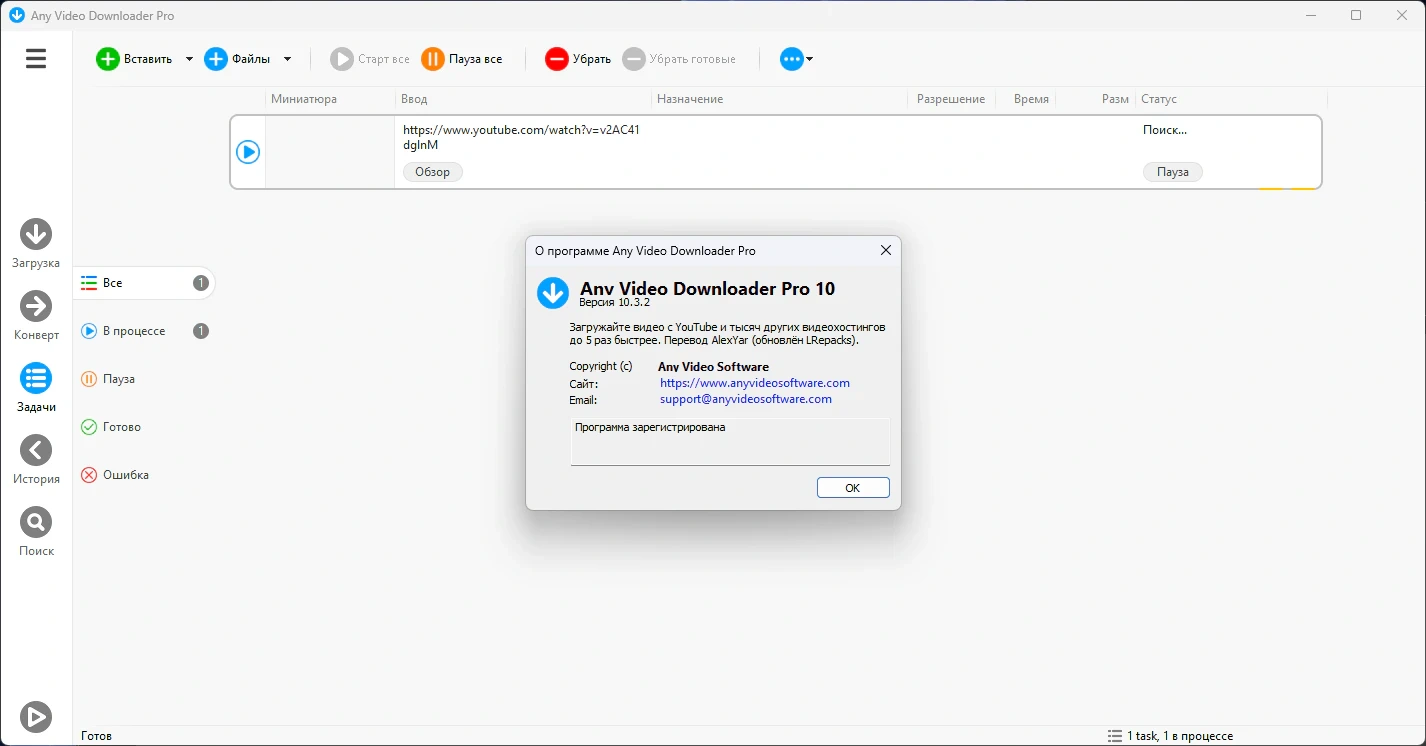Click the Назначение column header
The height and width of the screenshot is (746, 1426).
(x=690, y=99)
